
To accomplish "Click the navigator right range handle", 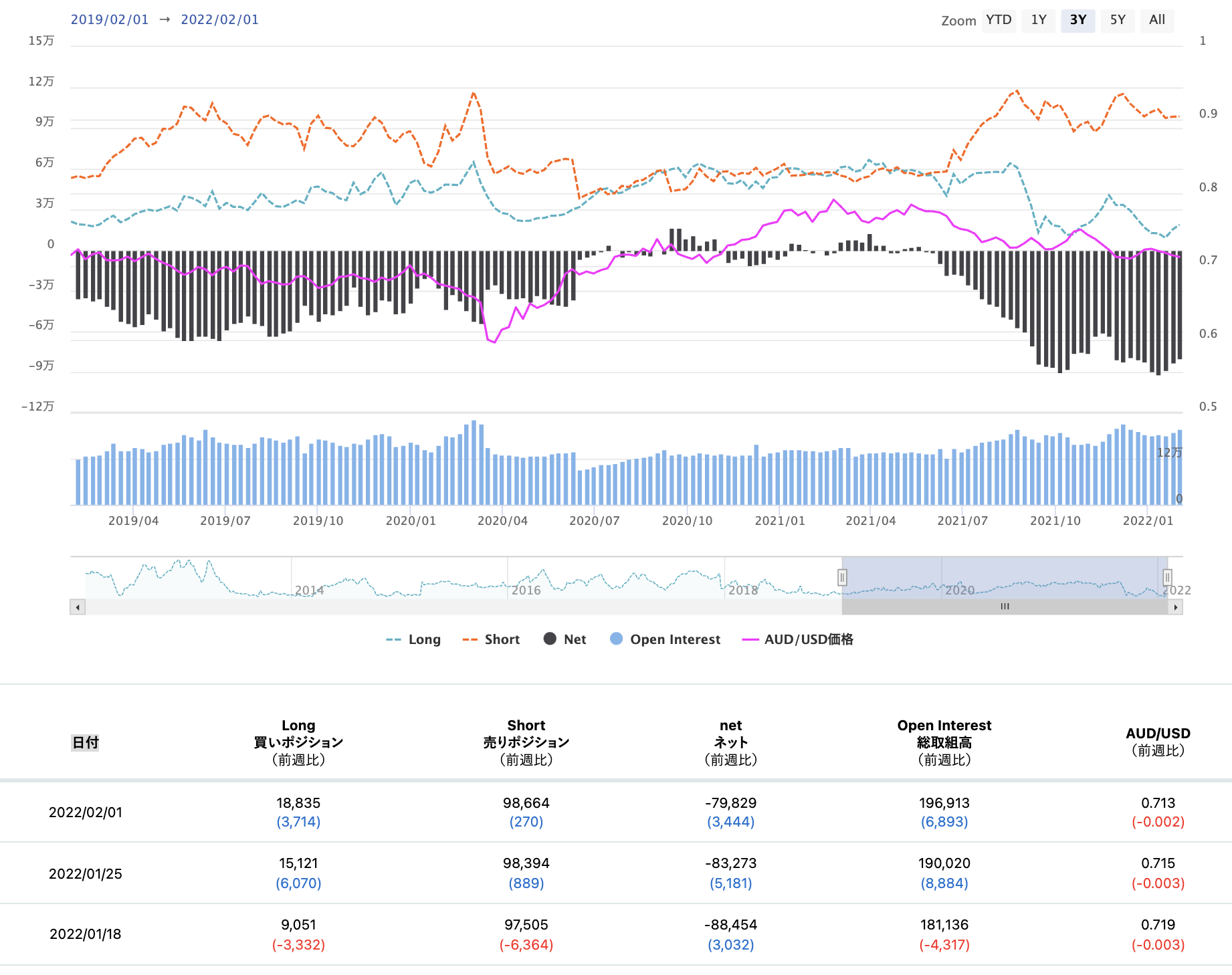I will click(x=1167, y=577).
